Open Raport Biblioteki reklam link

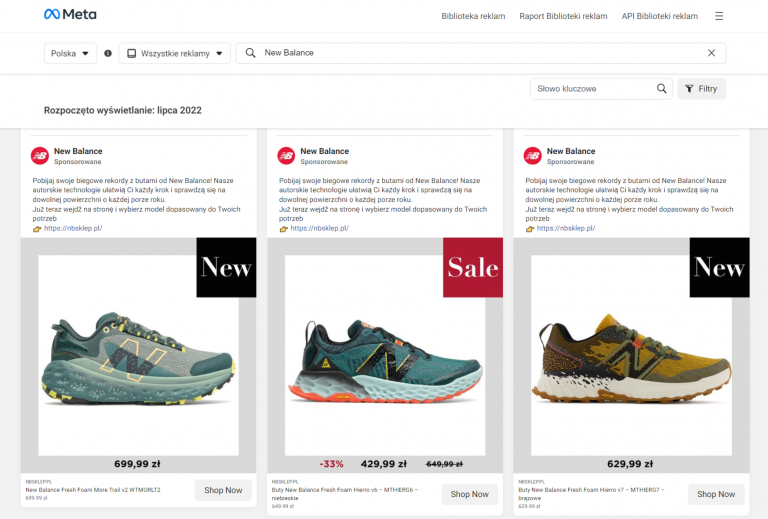point(563,16)
